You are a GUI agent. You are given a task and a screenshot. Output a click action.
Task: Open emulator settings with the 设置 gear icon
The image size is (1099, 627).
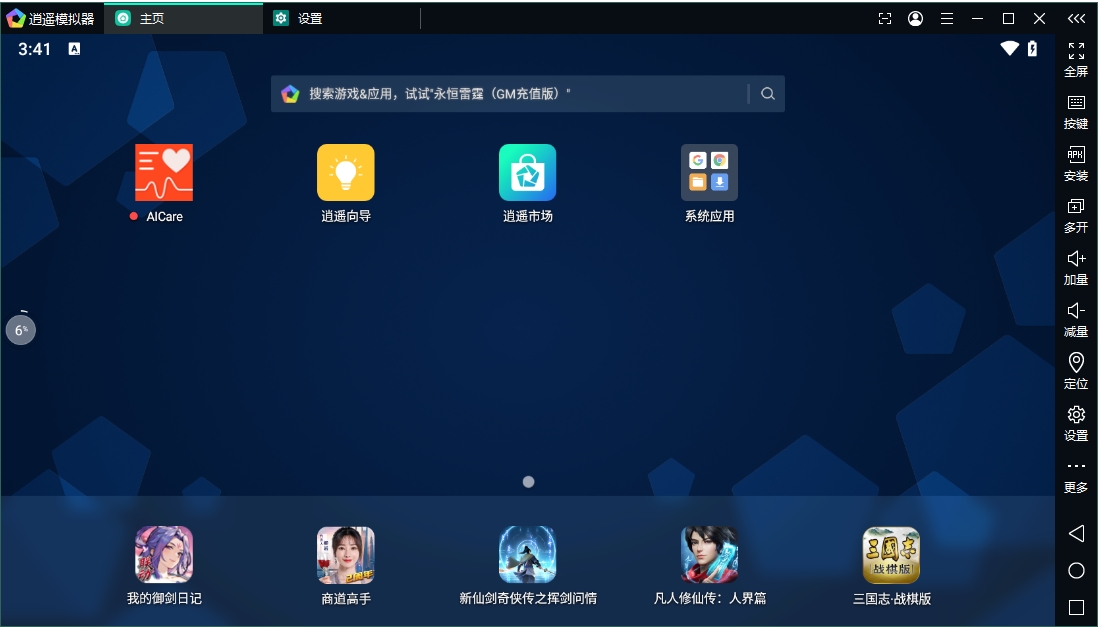(x=1076, y=420)
